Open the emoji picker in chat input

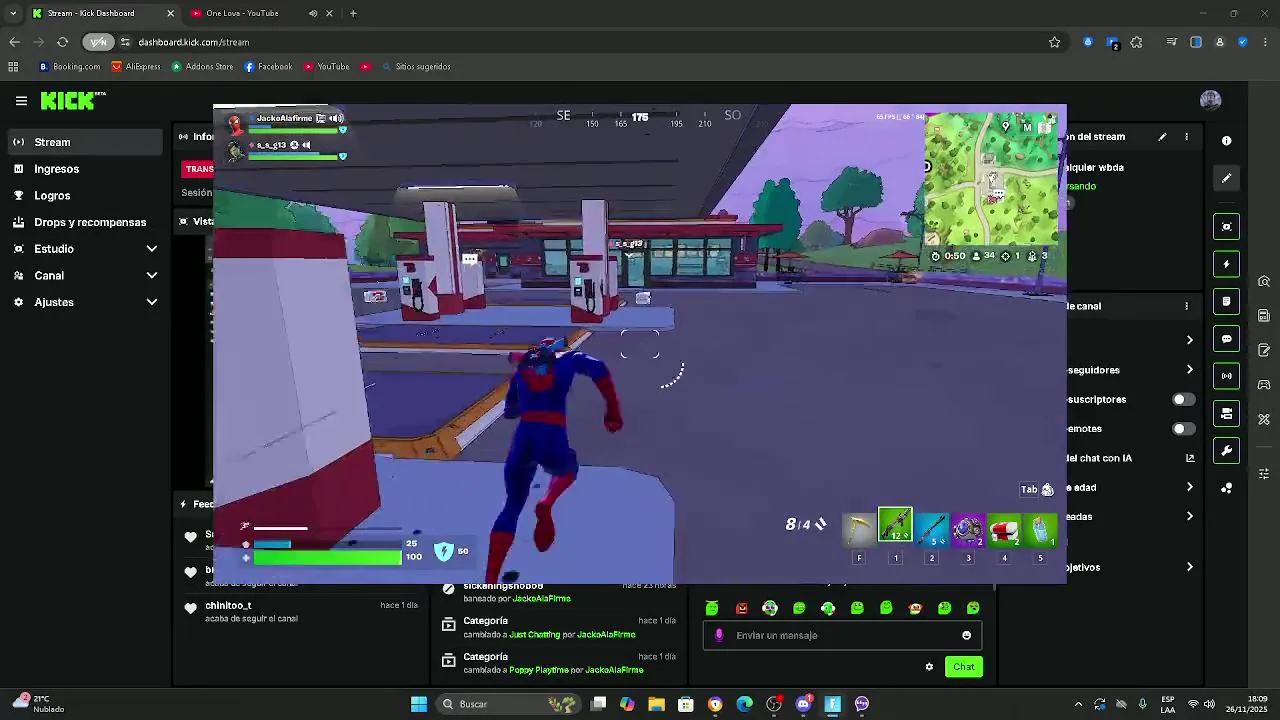(966, 635)
